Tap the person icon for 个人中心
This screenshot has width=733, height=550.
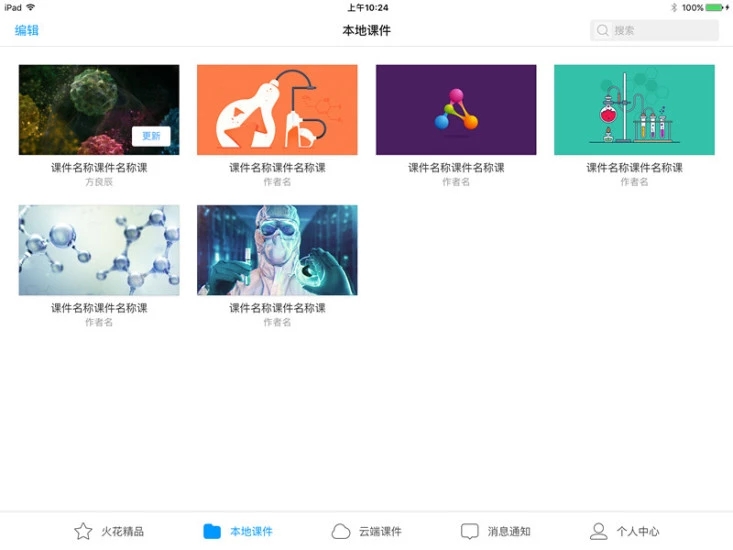[598, 531]
